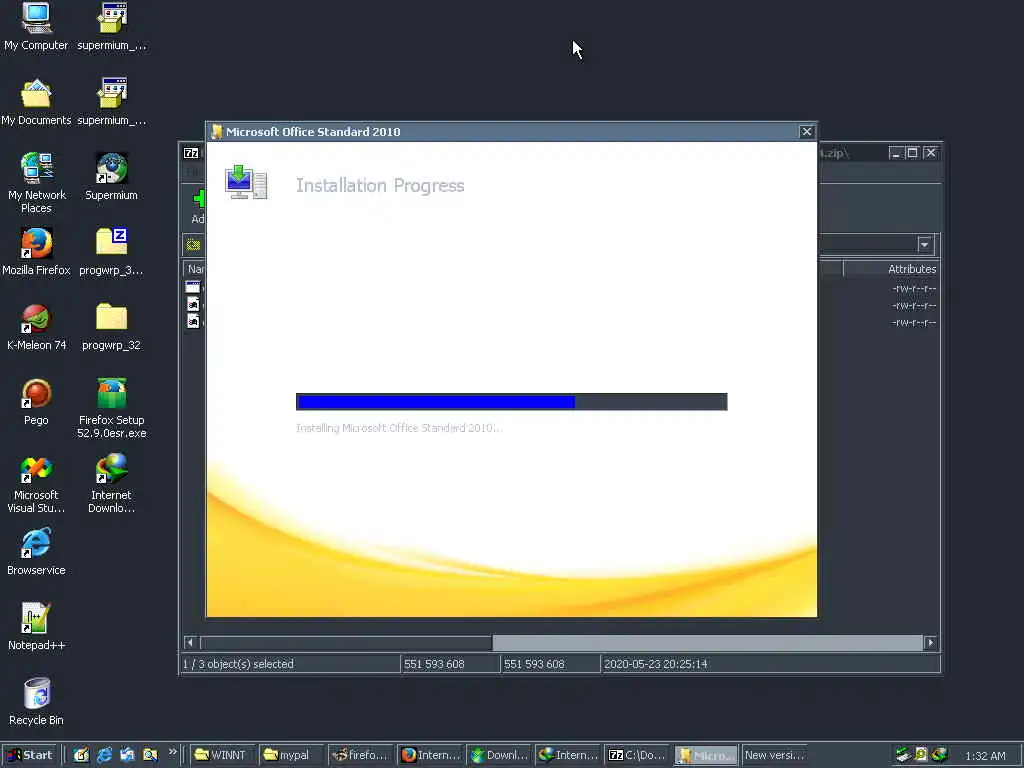The image size is (1024, 768).
Task: Select Firefox Setup 52.9.0esr.exe icon
Action: coord(112,408)
